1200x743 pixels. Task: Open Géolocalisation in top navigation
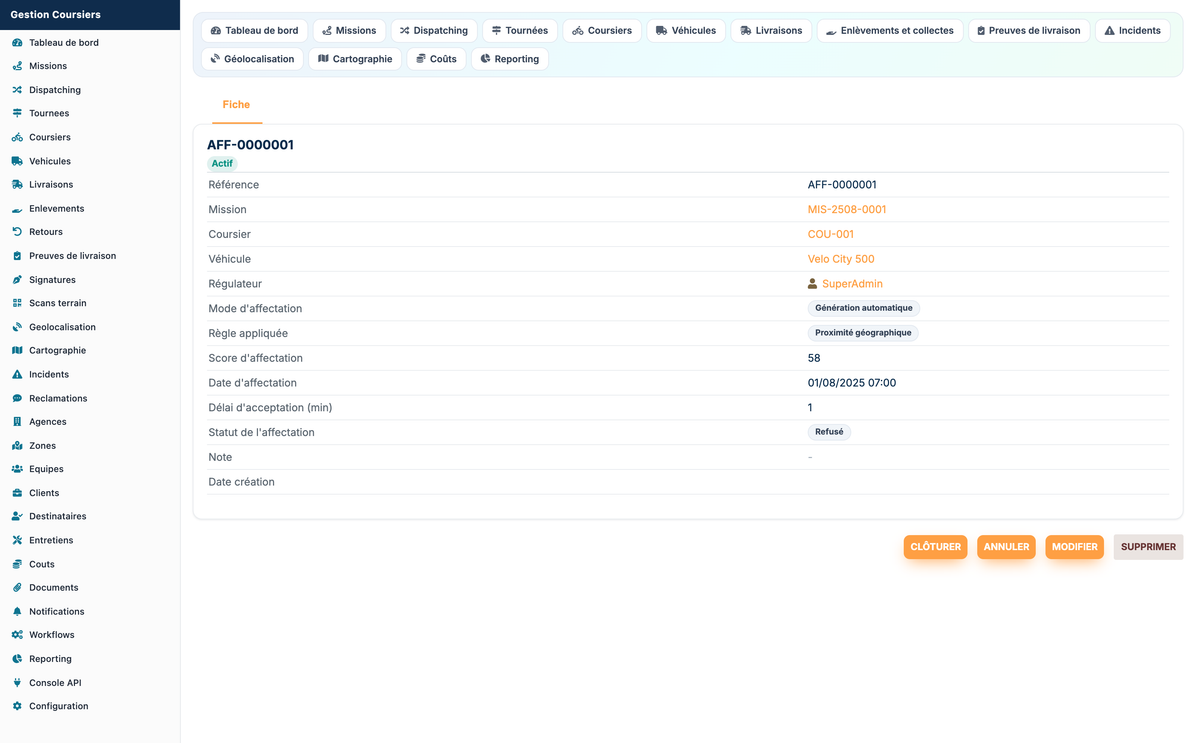pos(252,59)
